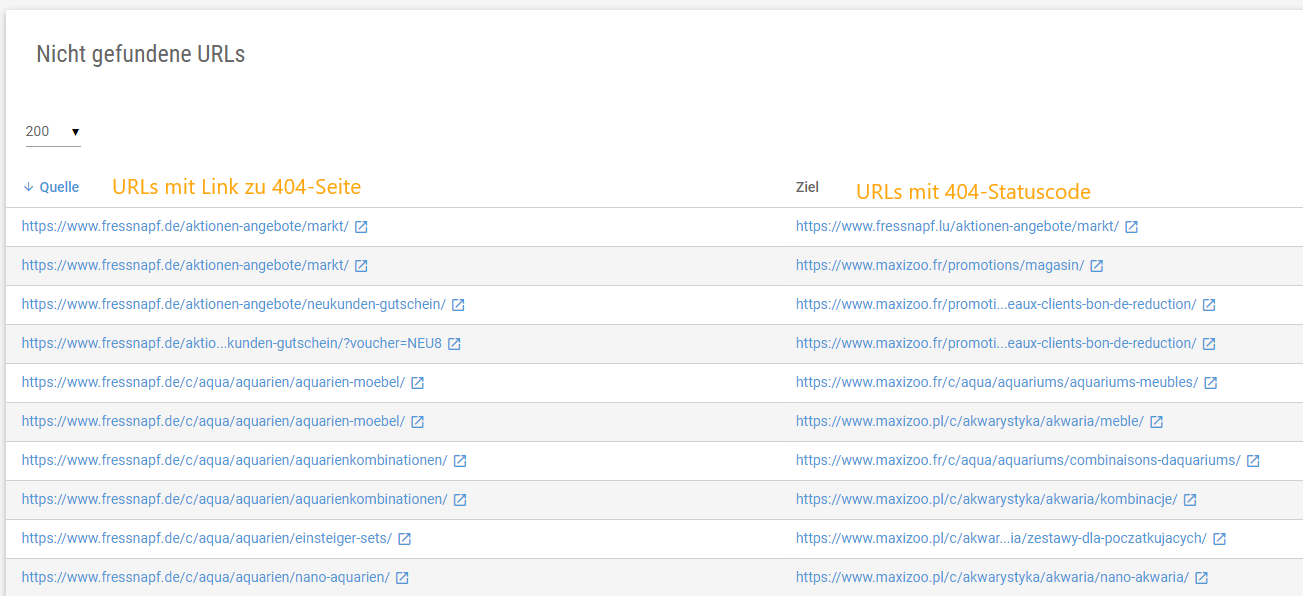Follow the source link ending ?voucher=NEU8

(x=232, y=343)
